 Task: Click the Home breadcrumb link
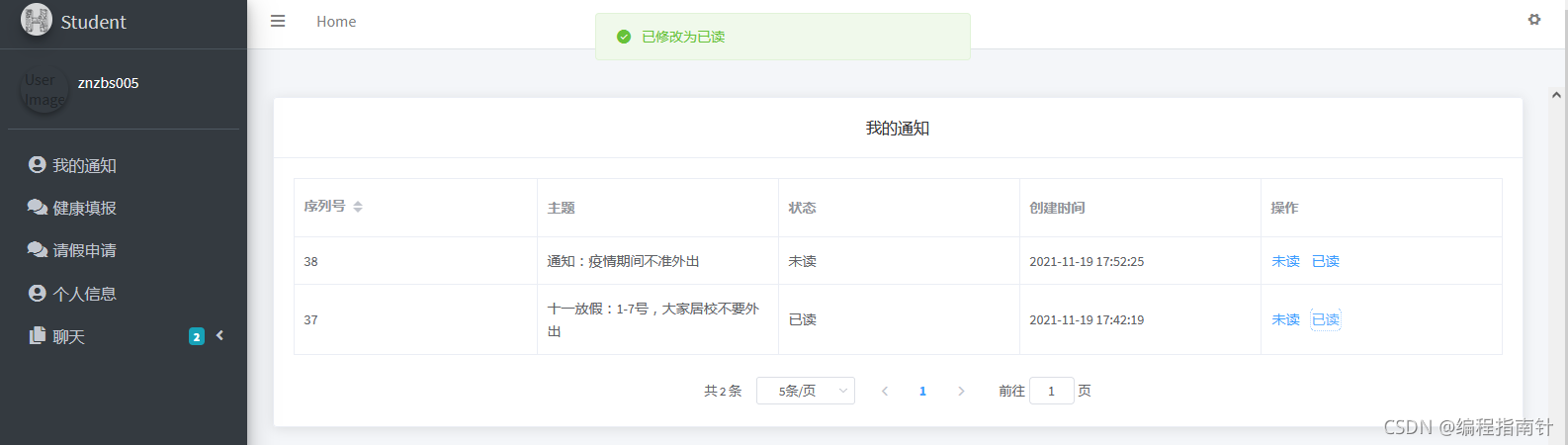point(336,21)
